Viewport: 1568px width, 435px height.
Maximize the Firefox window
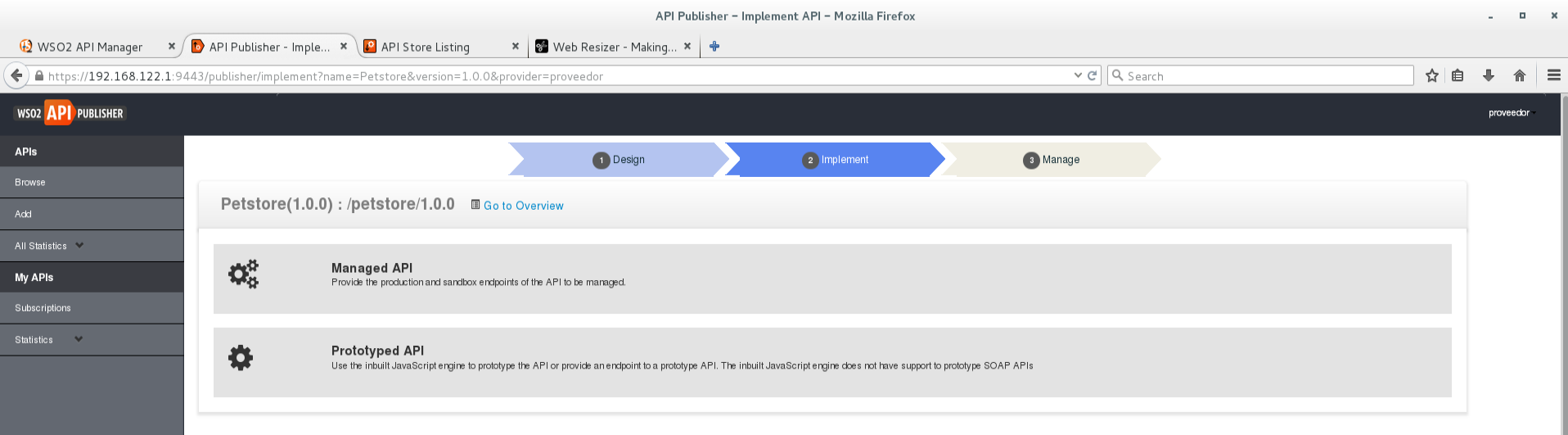[1522, 16]
